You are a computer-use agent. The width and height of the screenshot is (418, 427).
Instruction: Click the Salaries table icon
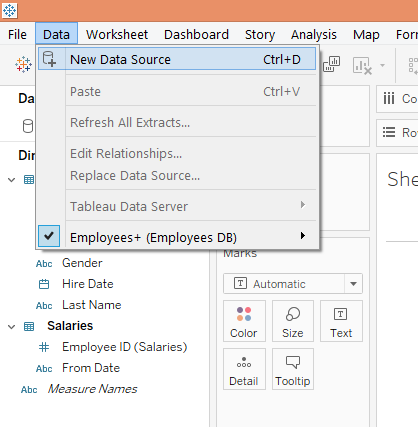pyautogui.click(x=29, y=326)
